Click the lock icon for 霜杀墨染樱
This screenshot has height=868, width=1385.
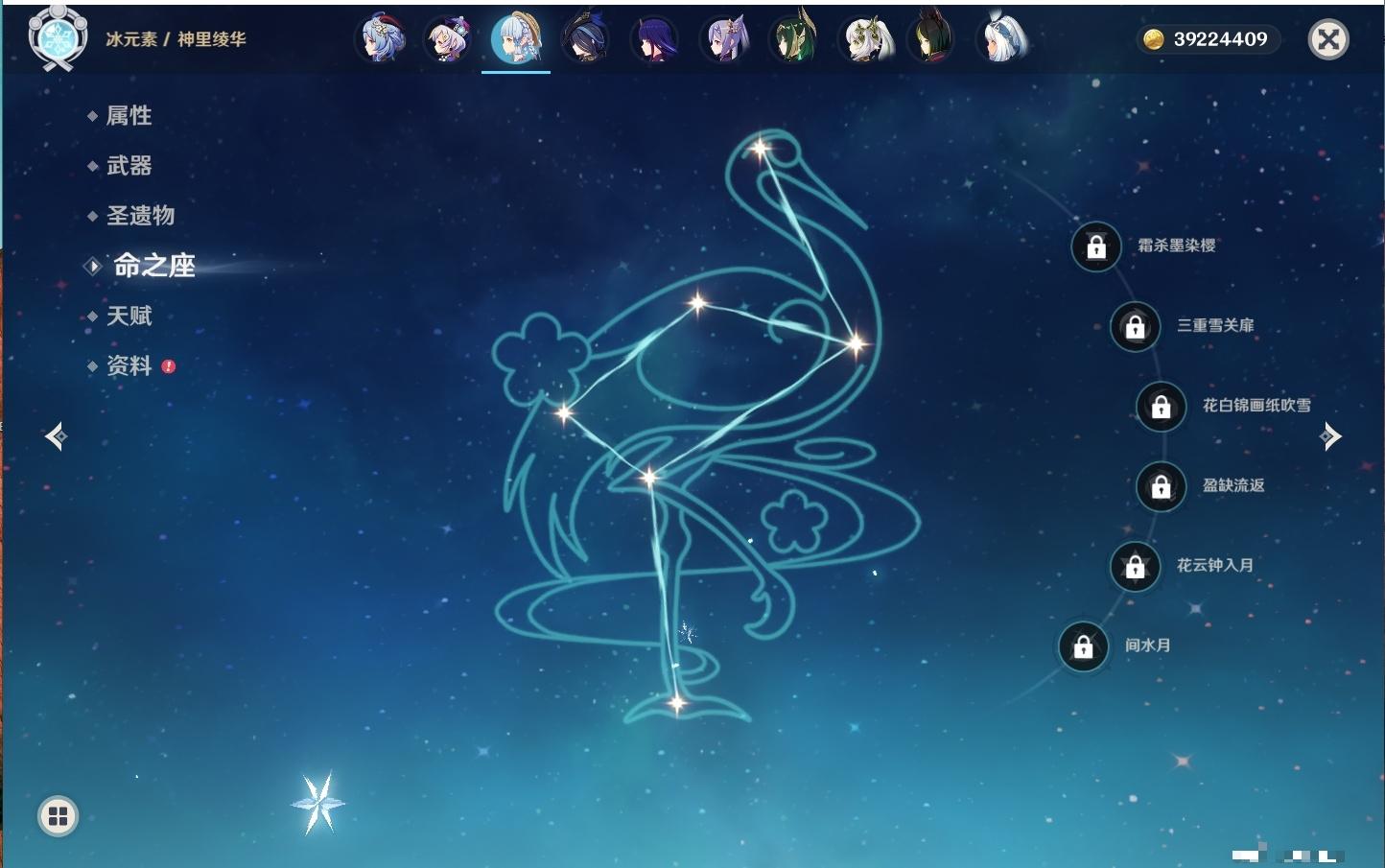pyautogui.click(x=1096, y=246)
